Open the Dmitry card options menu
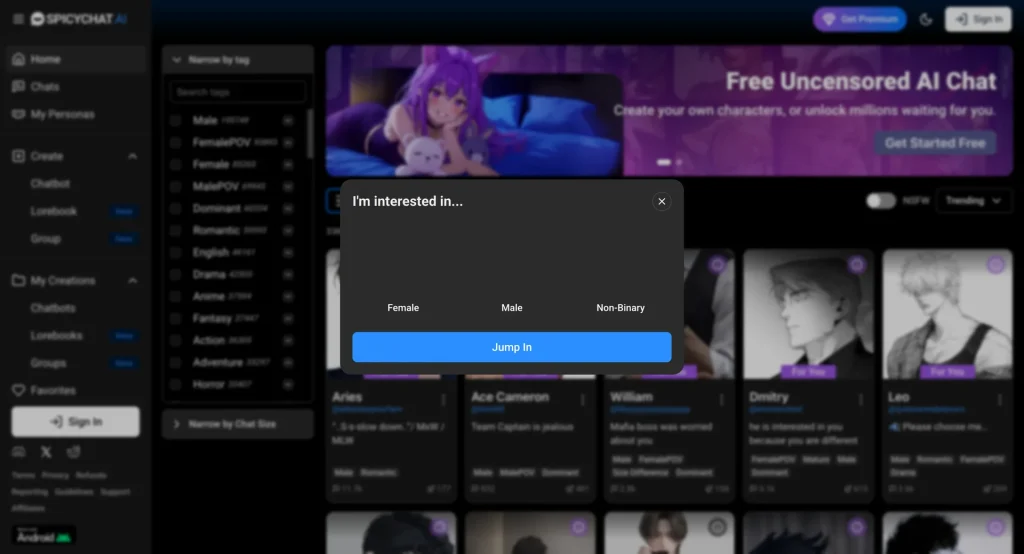The image size is (1024, 554). 861,399
